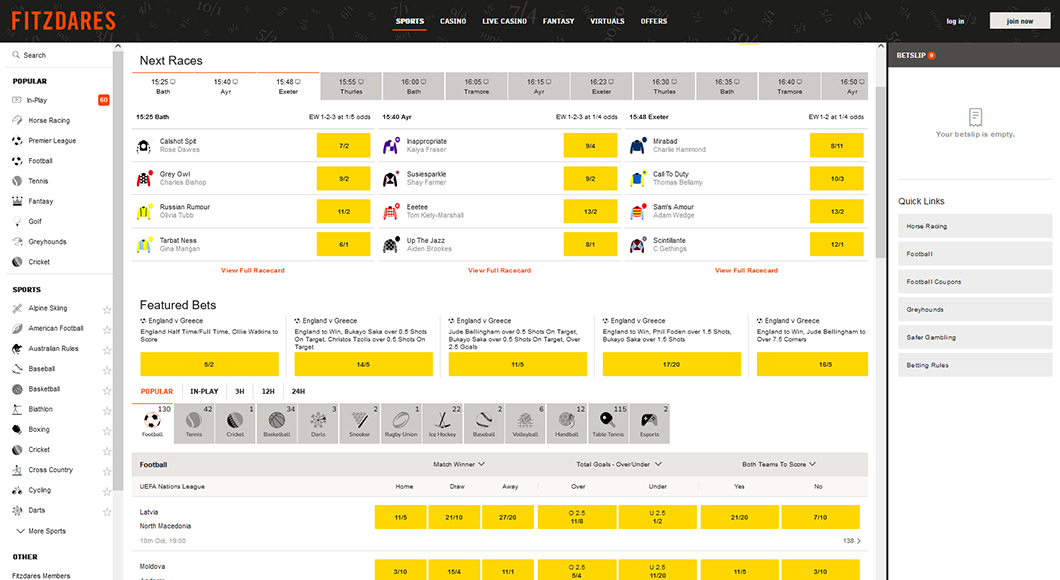Open Alpine Skiing in Sports list
This screenshot has width=1060, height=580.
pos(47,308)
